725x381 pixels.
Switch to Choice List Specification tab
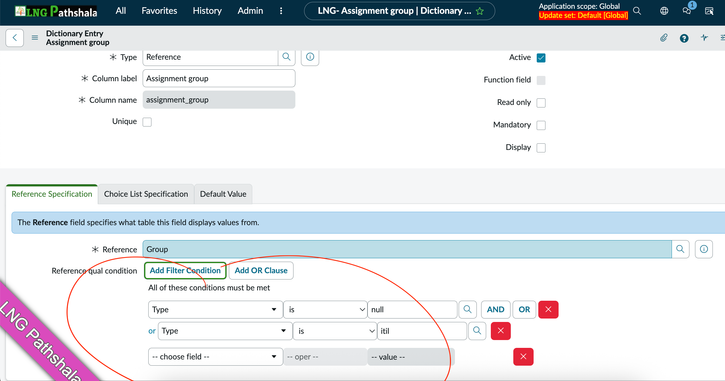click(x=146, y=194)
